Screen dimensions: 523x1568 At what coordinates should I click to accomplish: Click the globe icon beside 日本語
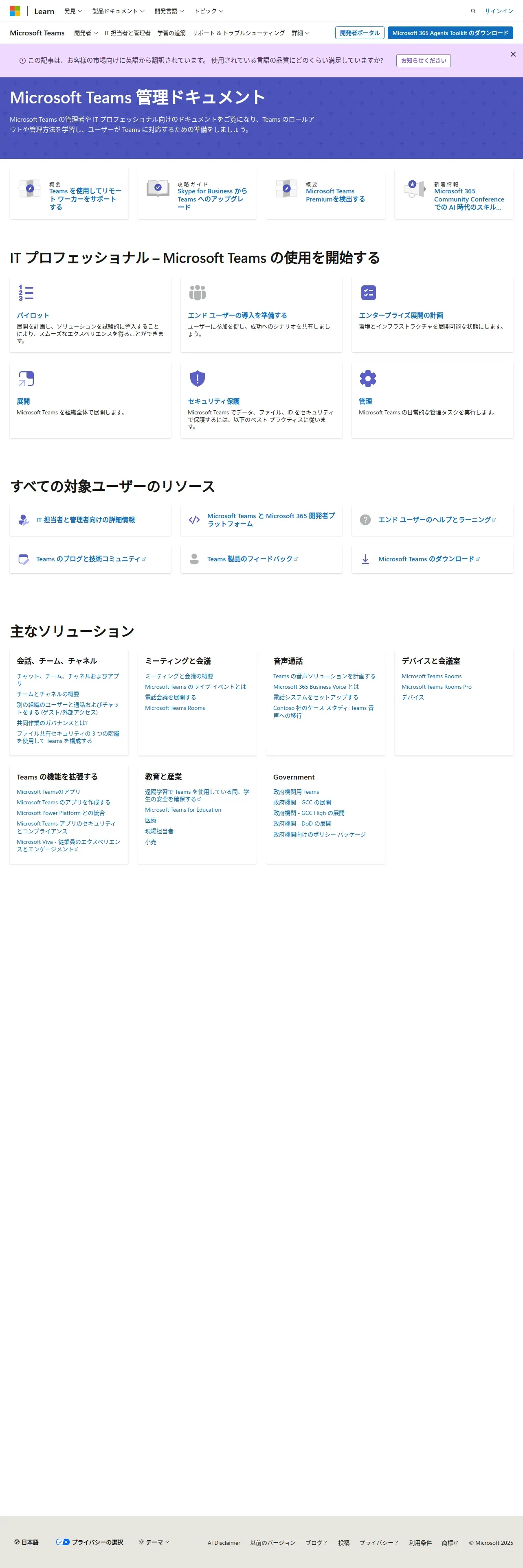point(17,1542)
